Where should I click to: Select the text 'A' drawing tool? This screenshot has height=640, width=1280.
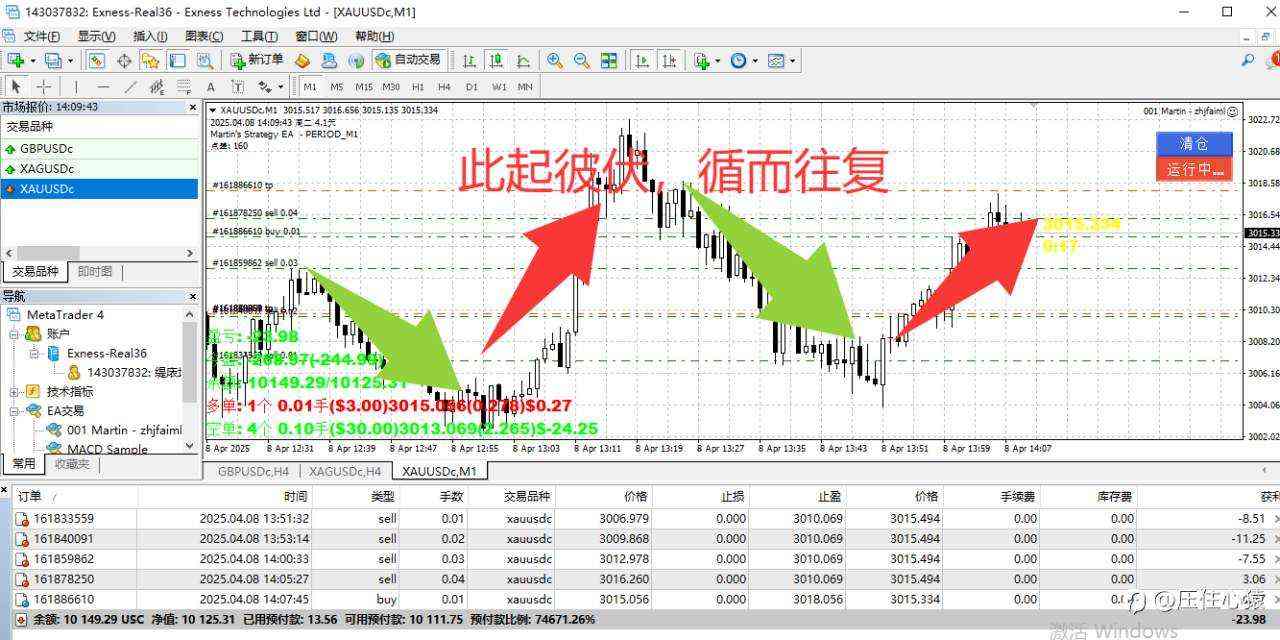pyautogui.click(x=210, y=86)
